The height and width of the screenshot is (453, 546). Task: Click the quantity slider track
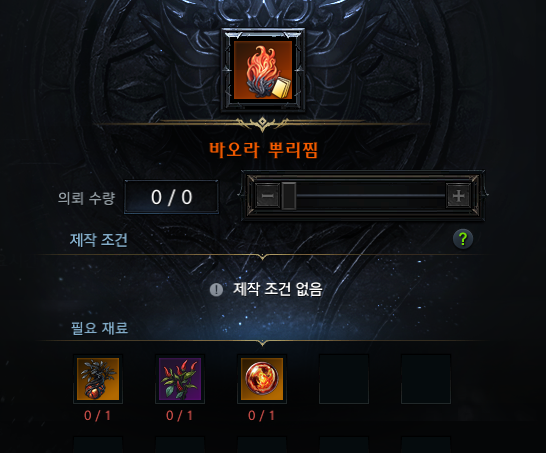click(370, 196)
